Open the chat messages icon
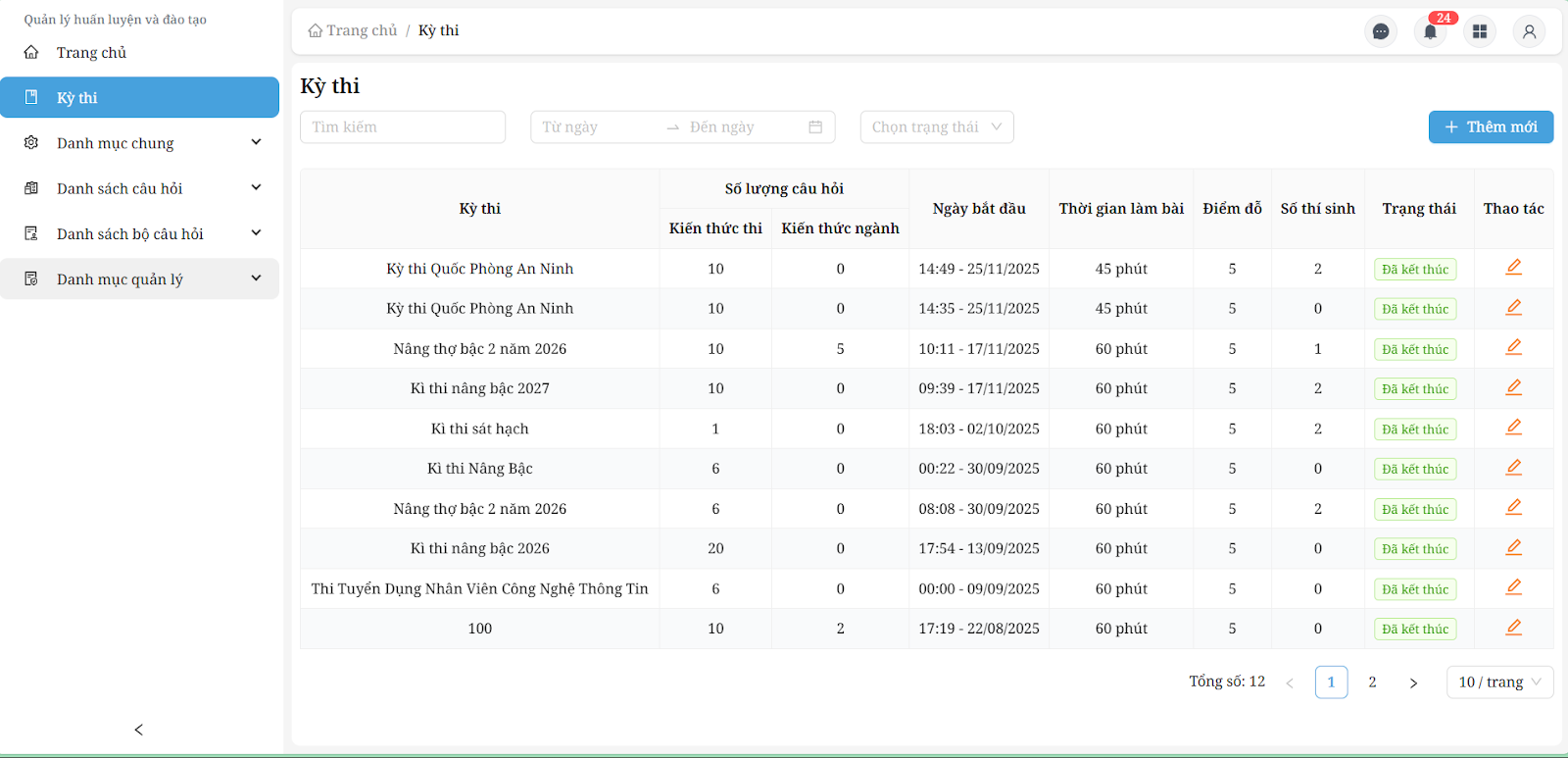Image resolution: width=1568 pixels, height=758 pixels. [1381, 31]
